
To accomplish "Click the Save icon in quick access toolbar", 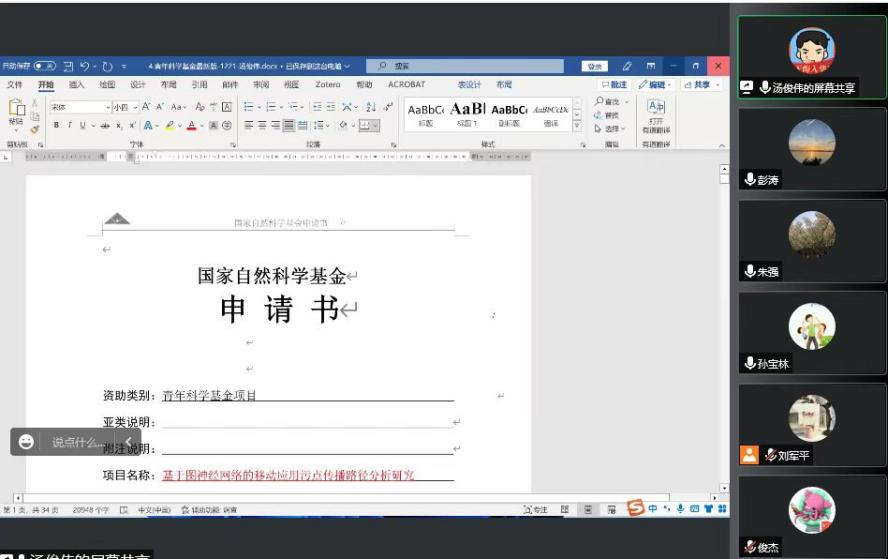I will (x=69, y=66).
